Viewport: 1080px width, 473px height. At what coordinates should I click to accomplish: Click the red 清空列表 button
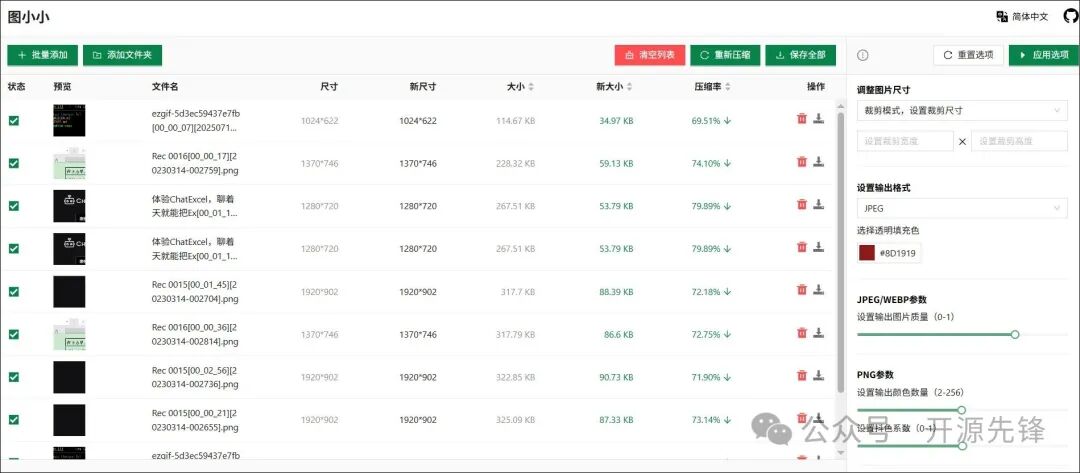point(650,55)
